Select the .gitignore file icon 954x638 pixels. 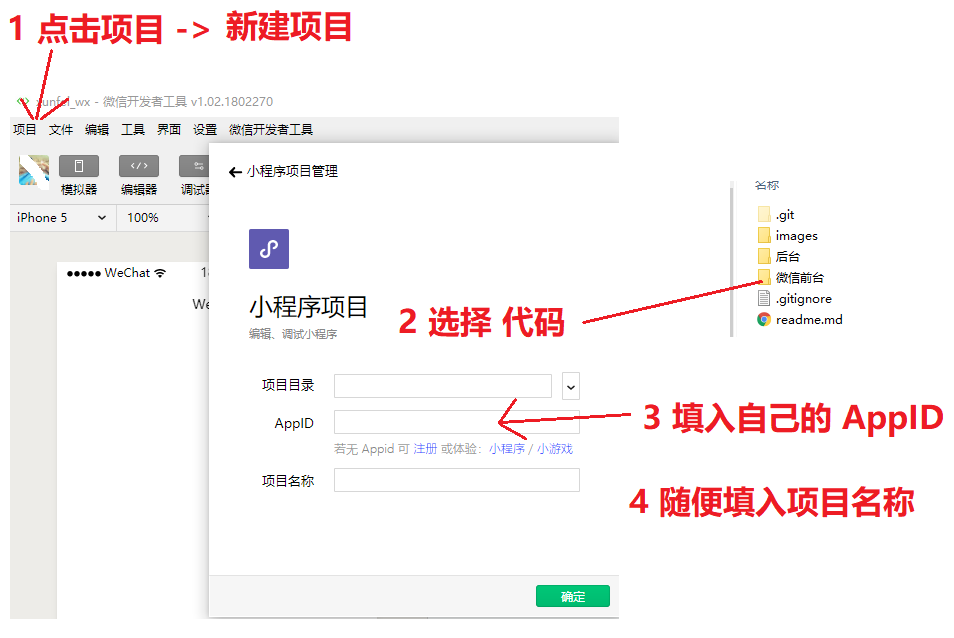point(764,298)
